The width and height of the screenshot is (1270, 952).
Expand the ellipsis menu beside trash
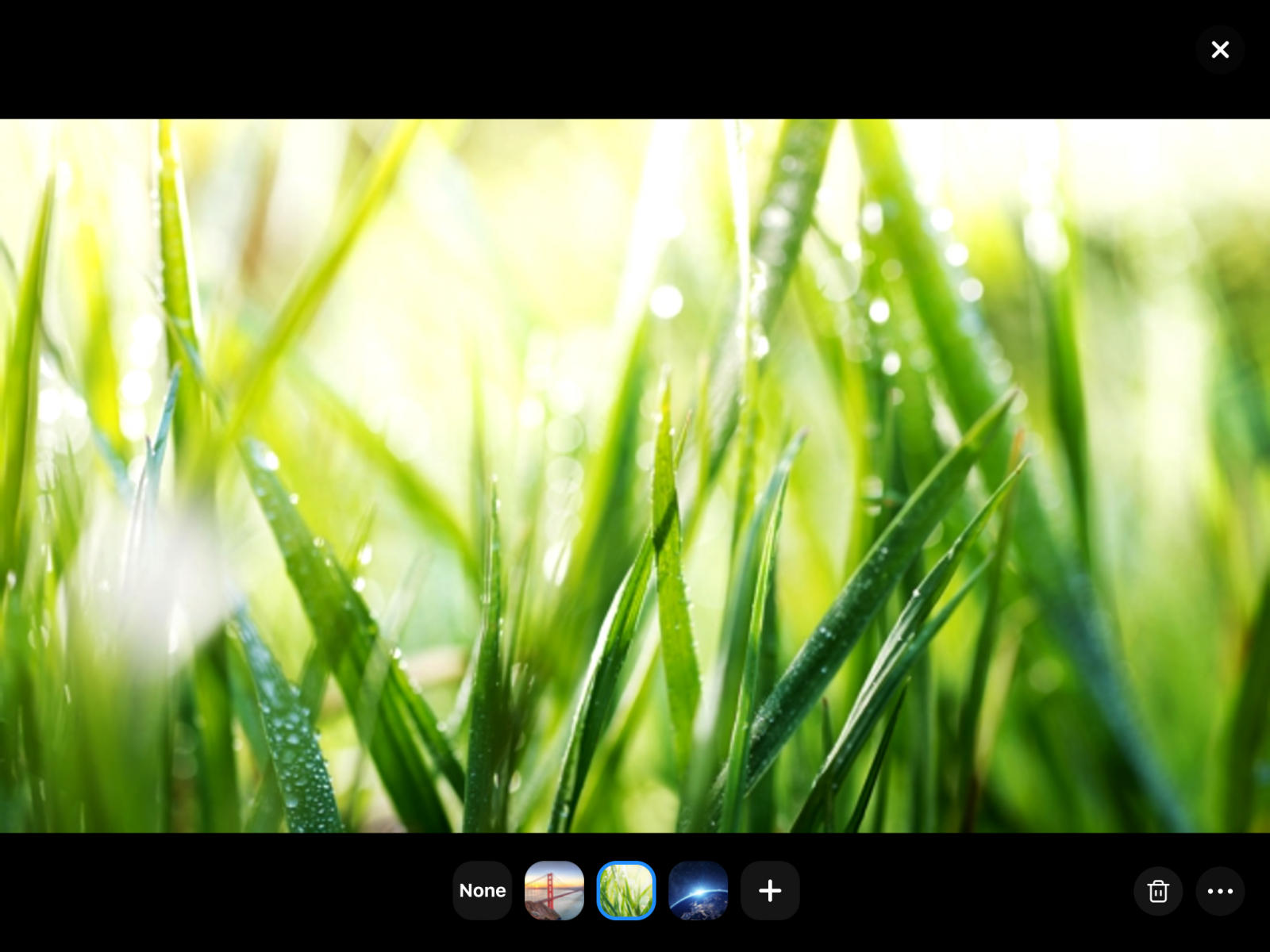pos(1219,891)
